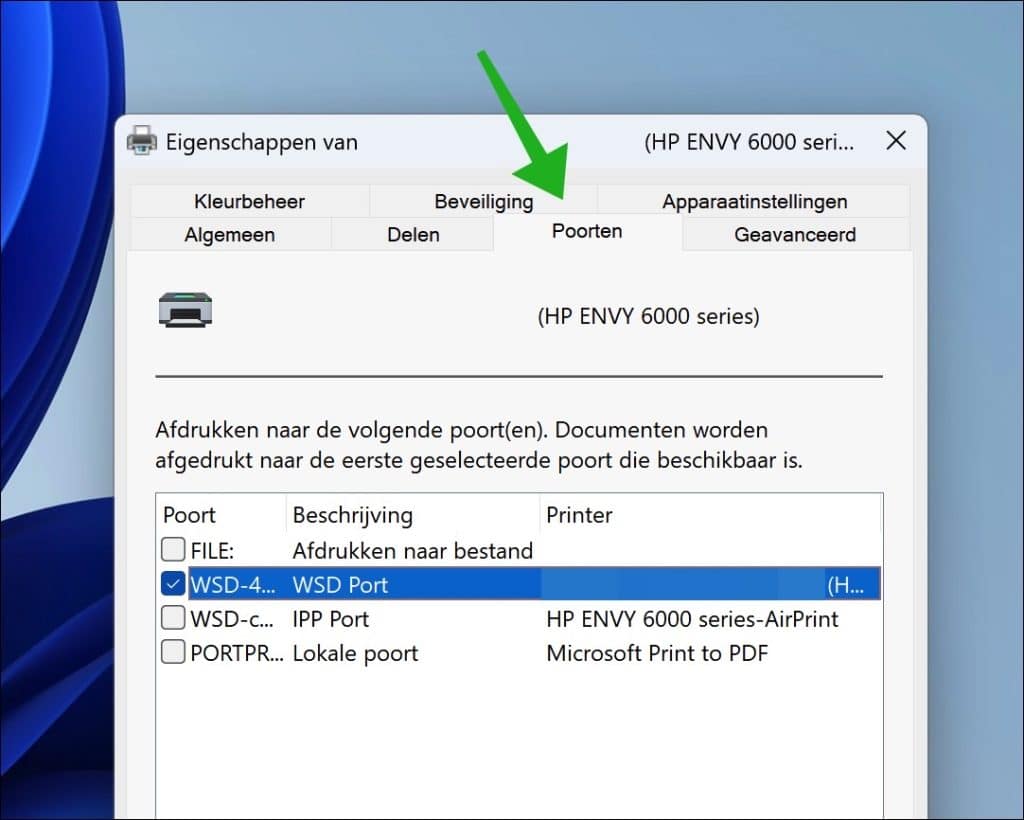Click the 'PORTPR...' port name
This screenshot has height=820, width=1024.
click(x=237, y=654)
